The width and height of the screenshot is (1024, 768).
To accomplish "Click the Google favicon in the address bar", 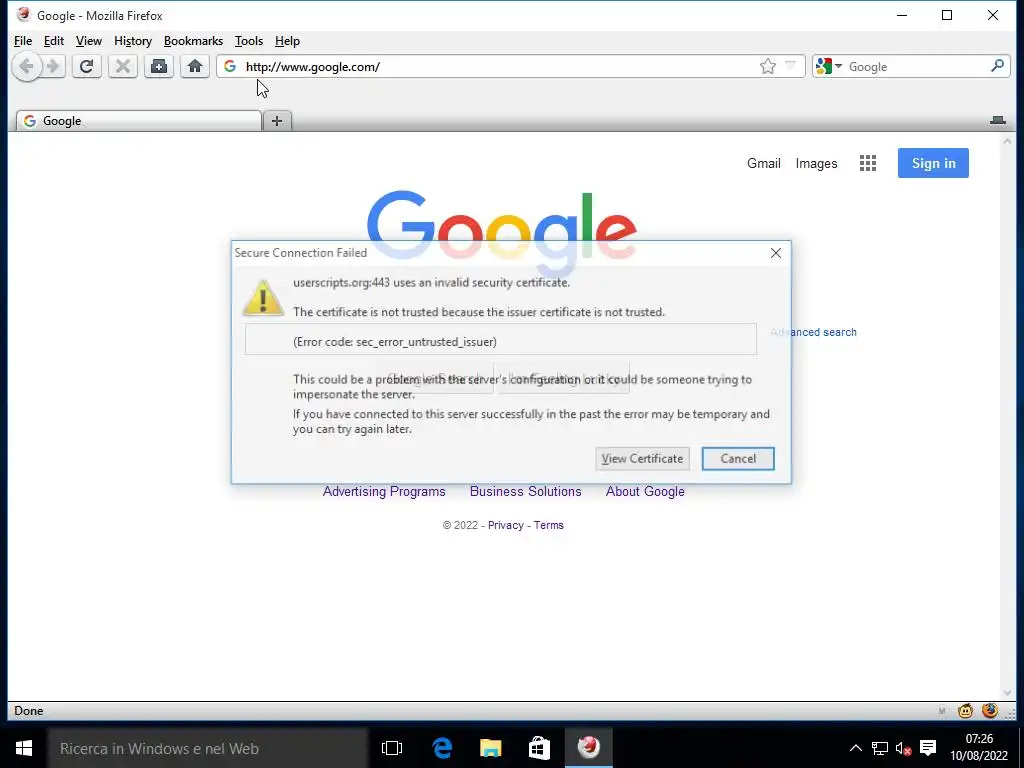I will [230, 67].
